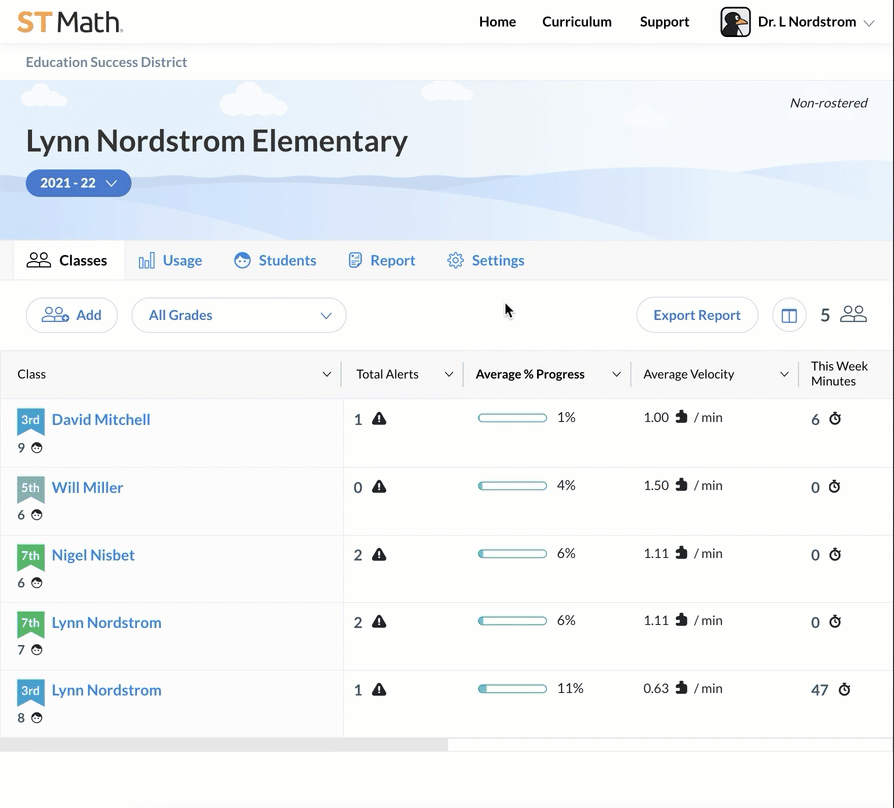Open Support in the top navigation
This screenshot has height=808, width=894.
pyautogui.click(x=664, y=22)
